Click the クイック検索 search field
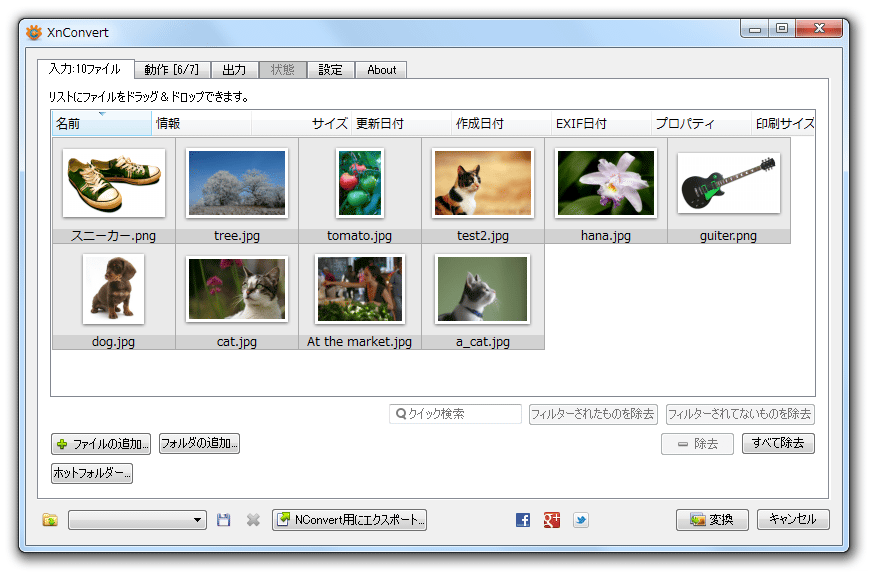The image size is (872, 576). click(456, 414)
